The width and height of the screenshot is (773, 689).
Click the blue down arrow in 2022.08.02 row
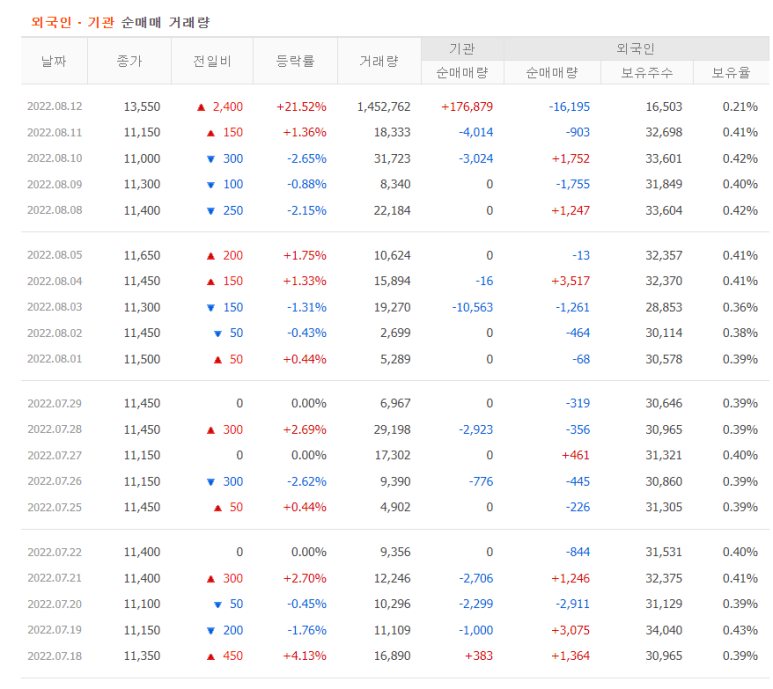point(218,334)
